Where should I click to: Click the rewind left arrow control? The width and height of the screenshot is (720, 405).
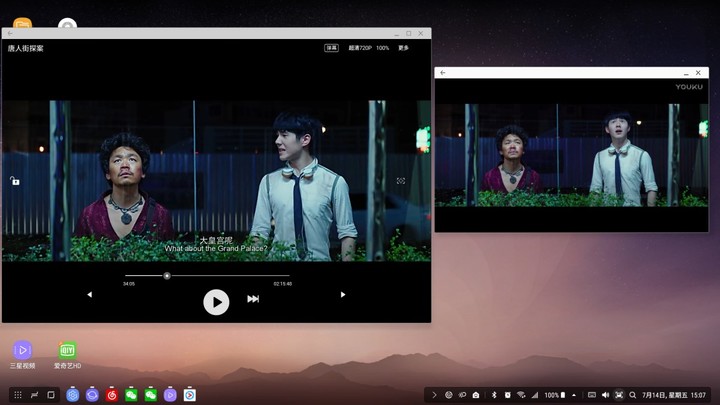pos(90,294)
